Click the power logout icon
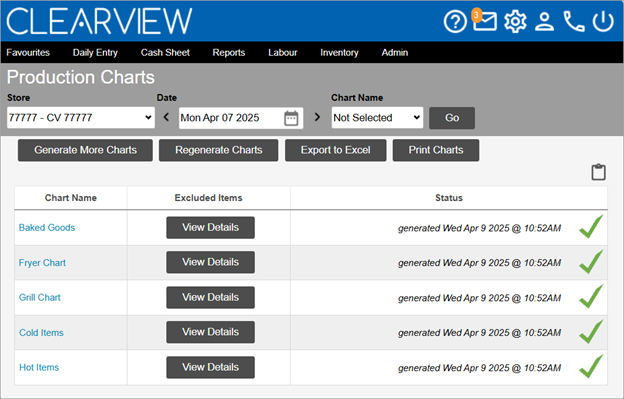This screenshot has width=624, height=399. tap(603, 21)
